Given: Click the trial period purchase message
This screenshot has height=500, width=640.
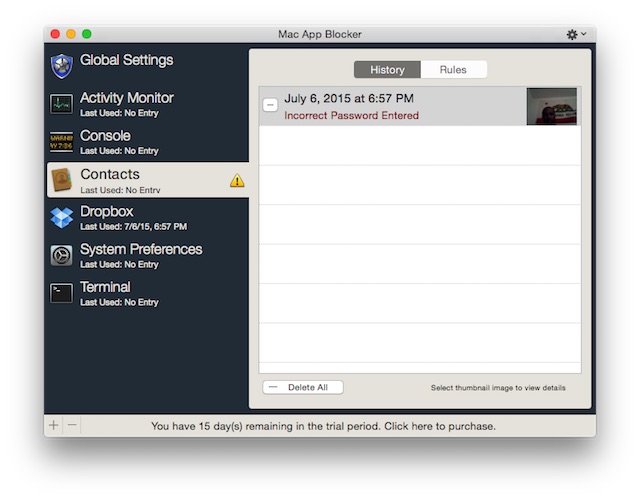Looking at the screenshot, I should tap(322, 426).
